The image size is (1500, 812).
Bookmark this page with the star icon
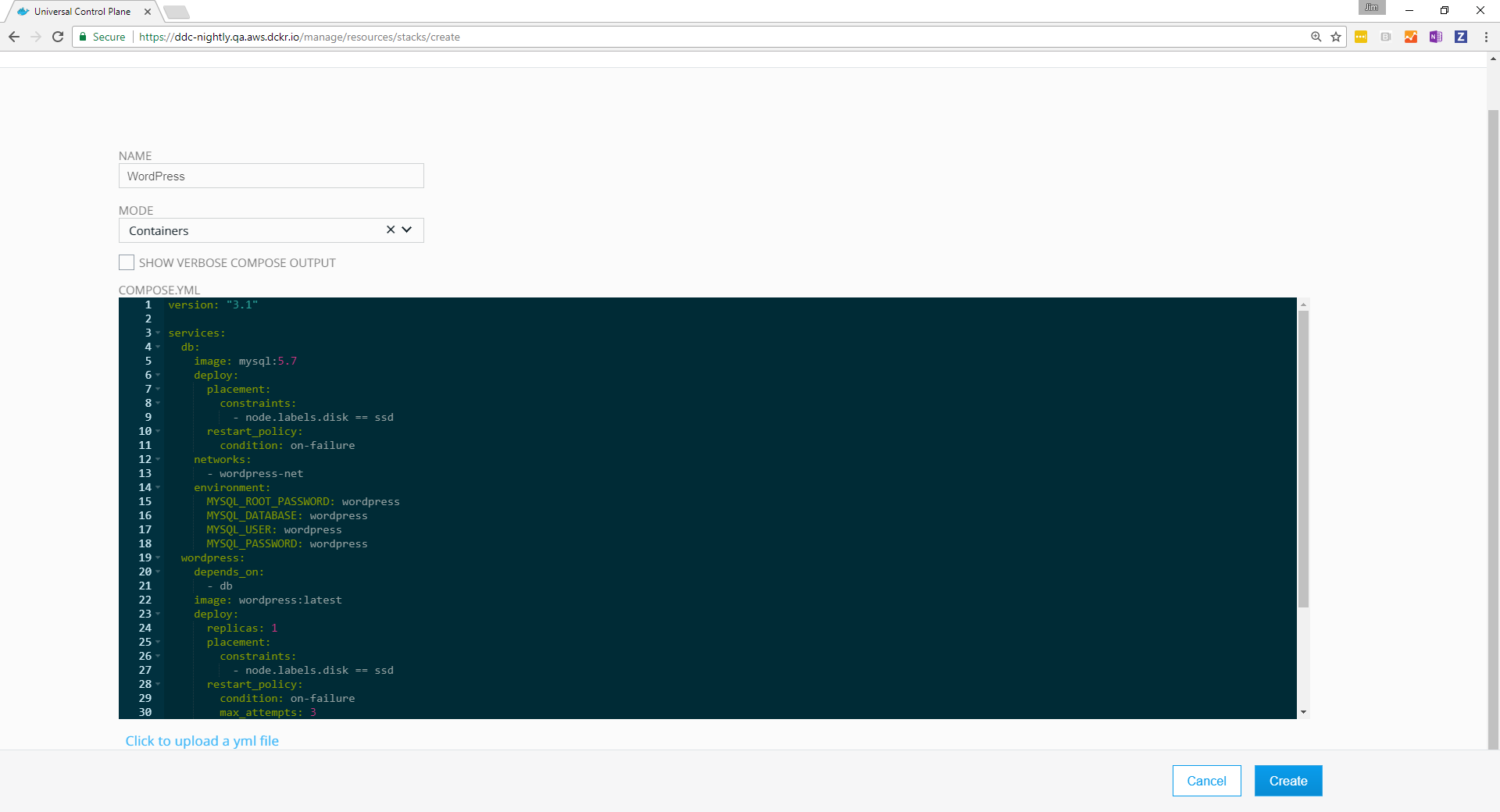[x=1336, y=37]
